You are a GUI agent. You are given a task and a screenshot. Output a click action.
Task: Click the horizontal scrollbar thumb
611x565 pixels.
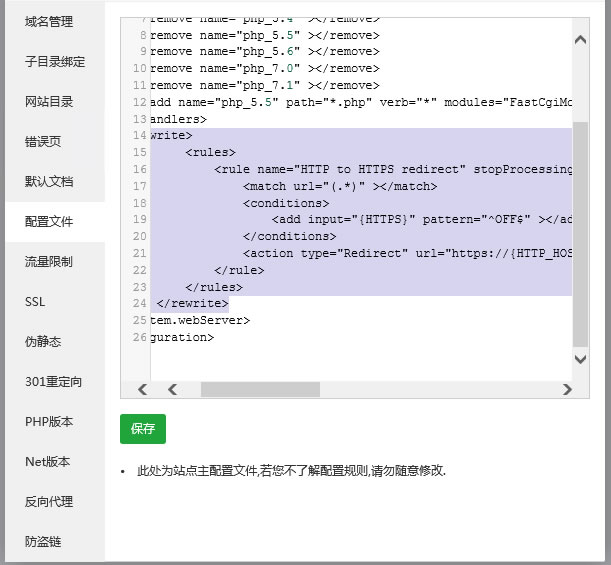click(x=260, y=389)
